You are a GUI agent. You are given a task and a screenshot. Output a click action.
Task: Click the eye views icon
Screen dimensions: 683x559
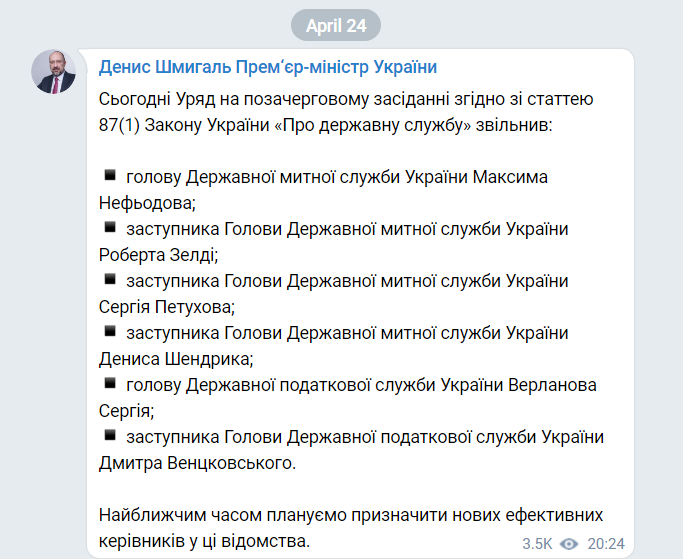tap(570, 544)
